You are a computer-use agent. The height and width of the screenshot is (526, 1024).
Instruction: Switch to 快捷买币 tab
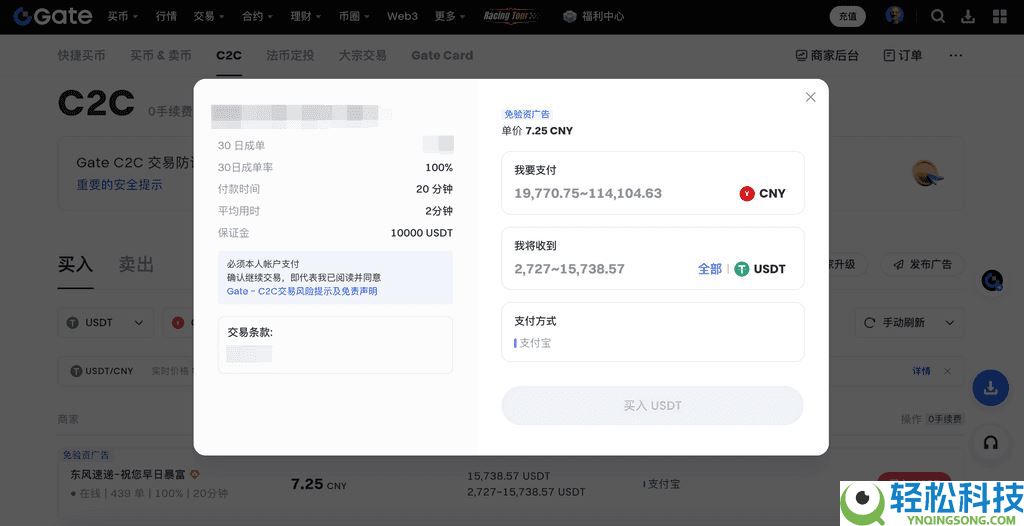coord(81,56)
